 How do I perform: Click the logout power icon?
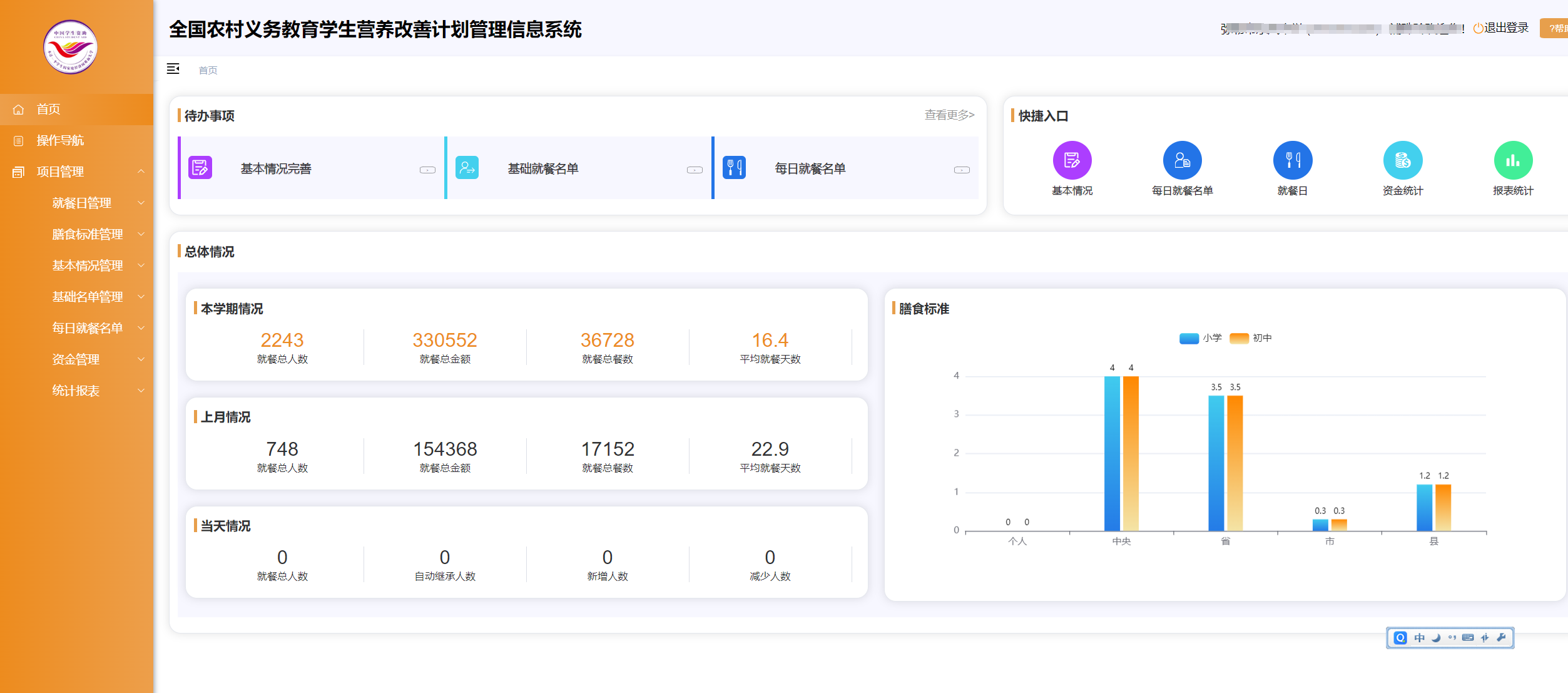[1479, 28]
